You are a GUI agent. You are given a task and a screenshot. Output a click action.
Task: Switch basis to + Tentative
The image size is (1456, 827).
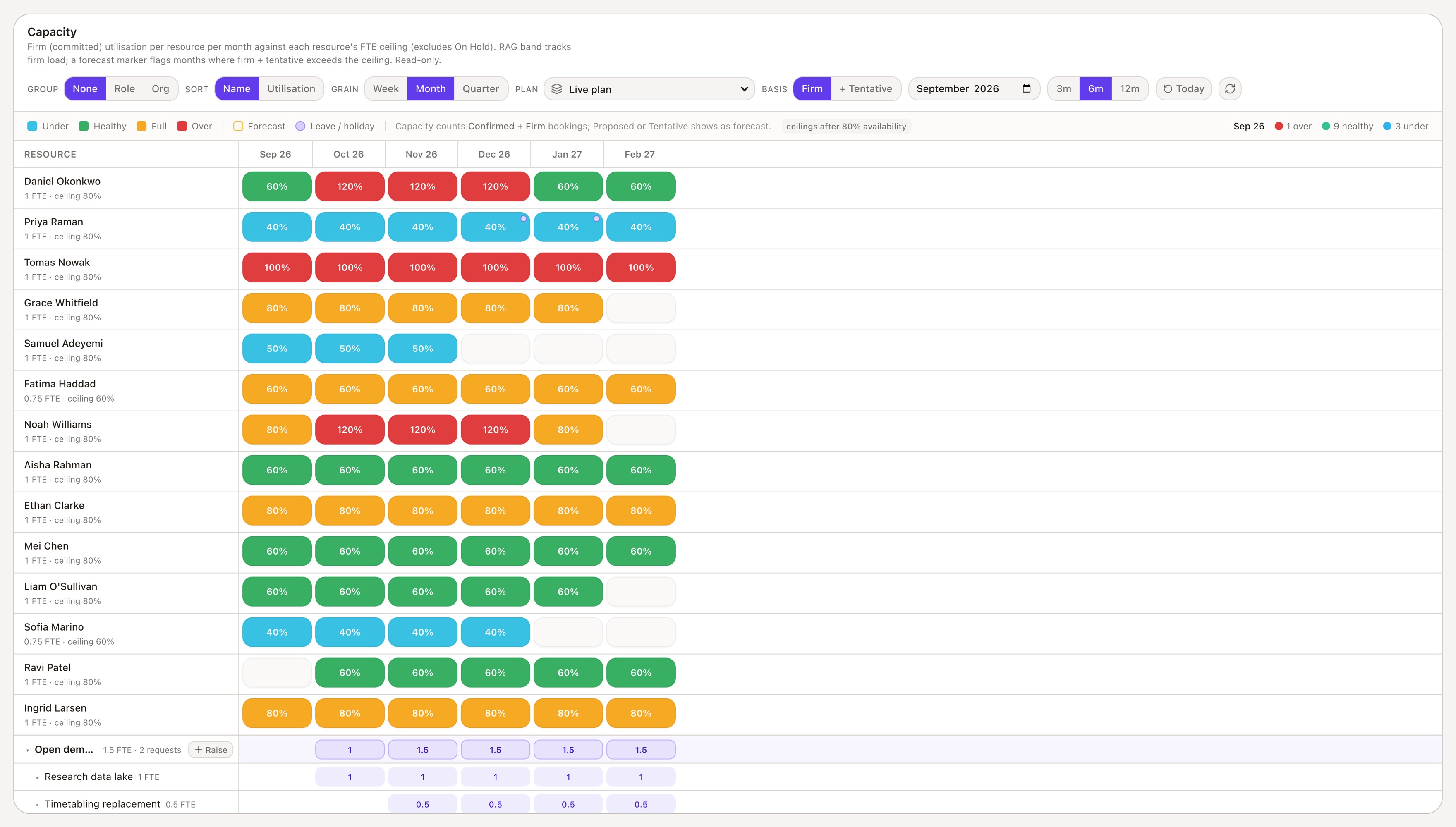click(x=866, y=88)
